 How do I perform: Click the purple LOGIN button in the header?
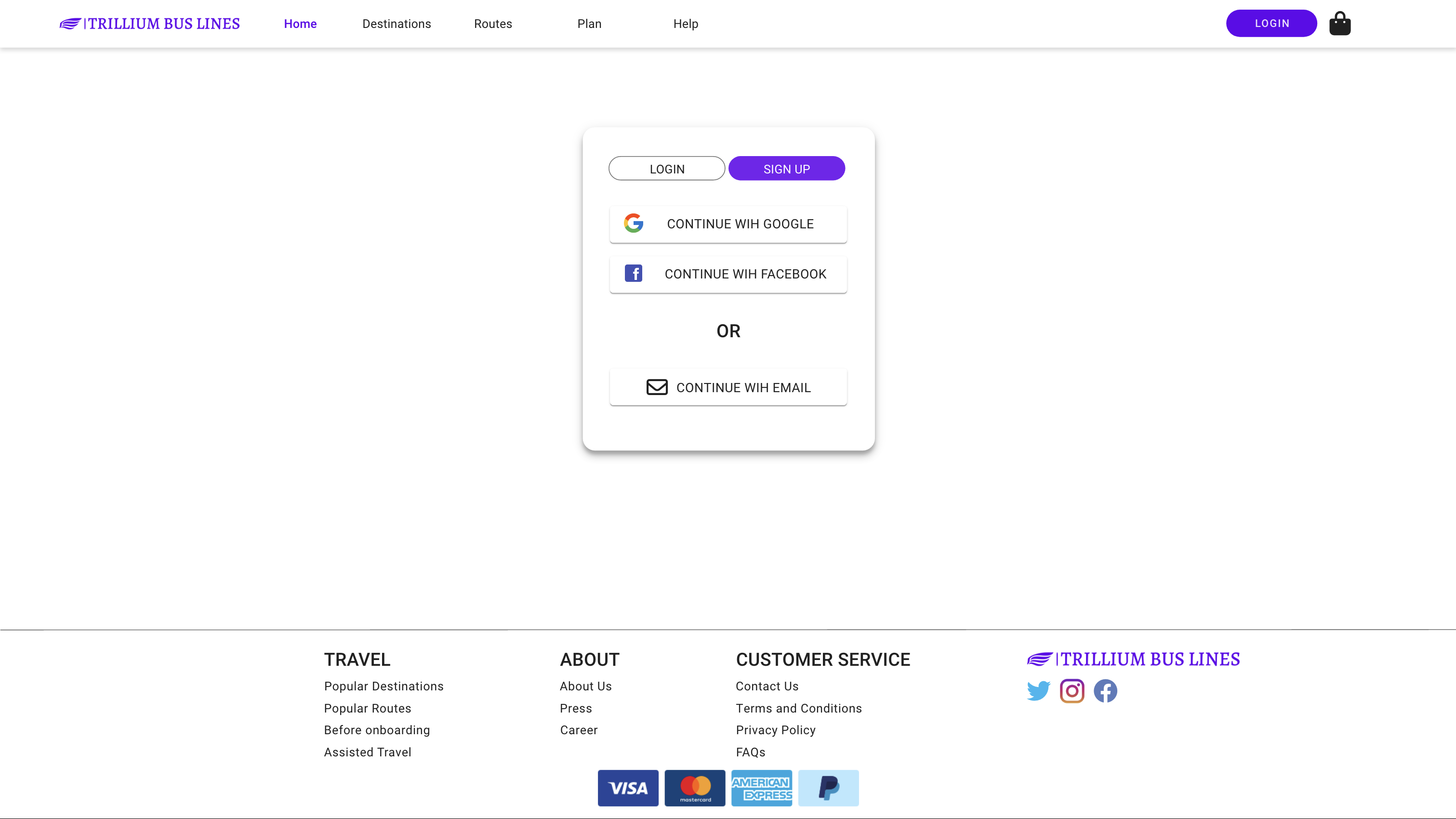[1271, 23]
